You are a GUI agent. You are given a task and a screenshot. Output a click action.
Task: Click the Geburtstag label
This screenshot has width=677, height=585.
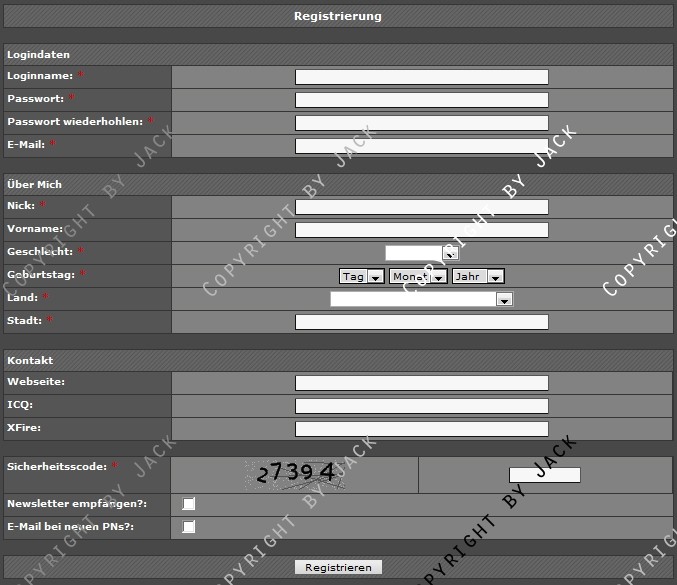pyautogui.click(x=41, y=275)
